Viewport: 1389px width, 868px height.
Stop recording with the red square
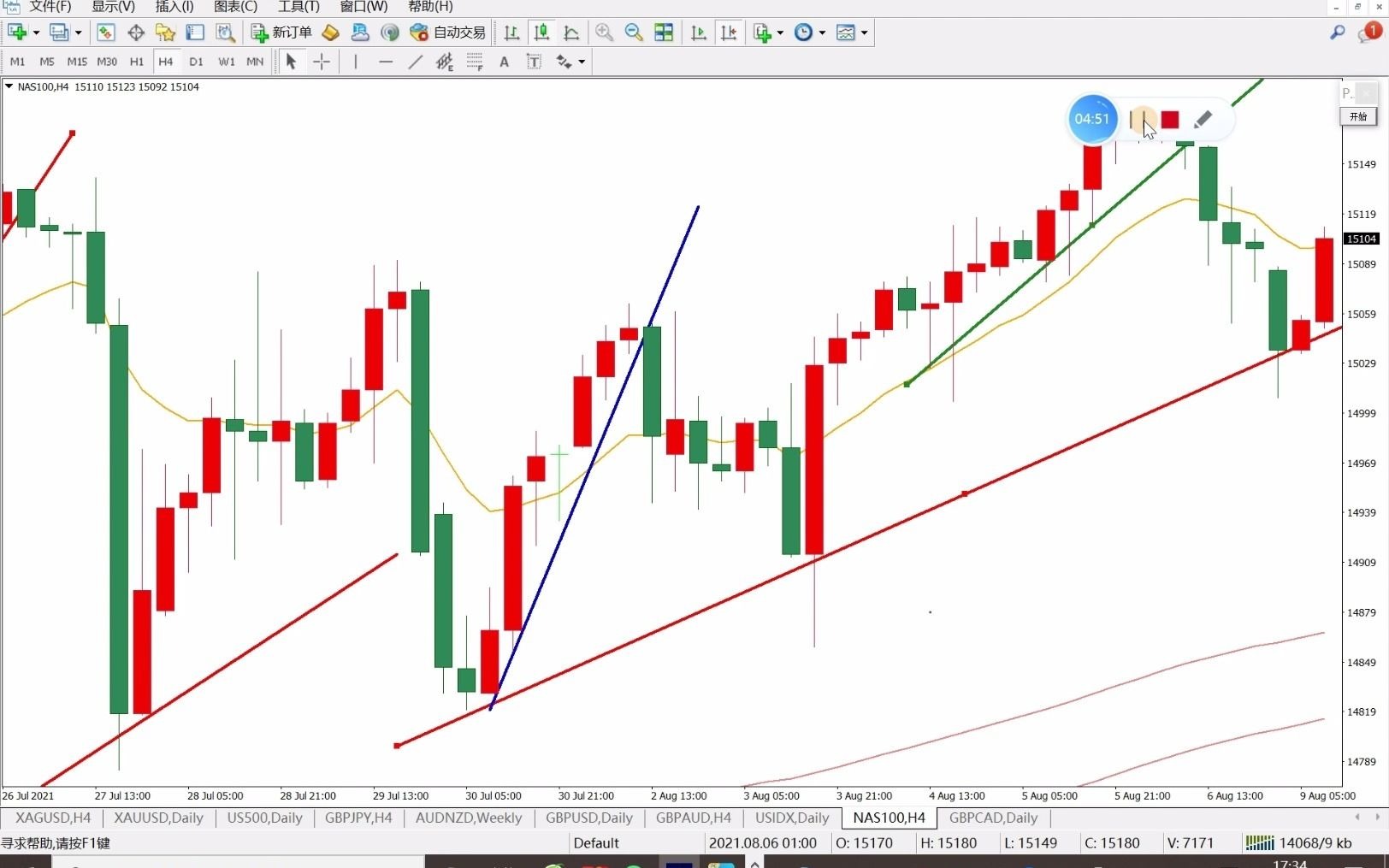1170,120
